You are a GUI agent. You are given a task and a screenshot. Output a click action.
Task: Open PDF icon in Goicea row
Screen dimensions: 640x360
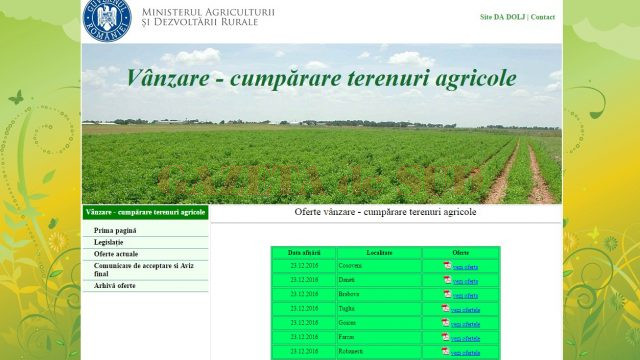445,322
